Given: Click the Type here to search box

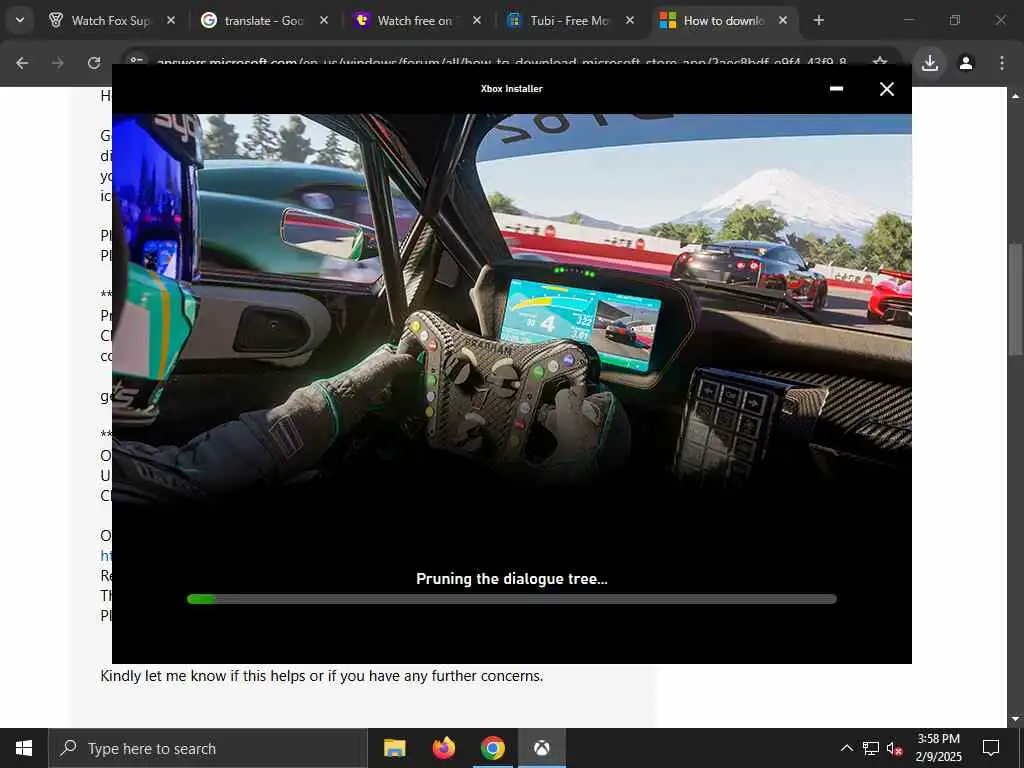Looking at the screenshot, I should tap(208, 748).
